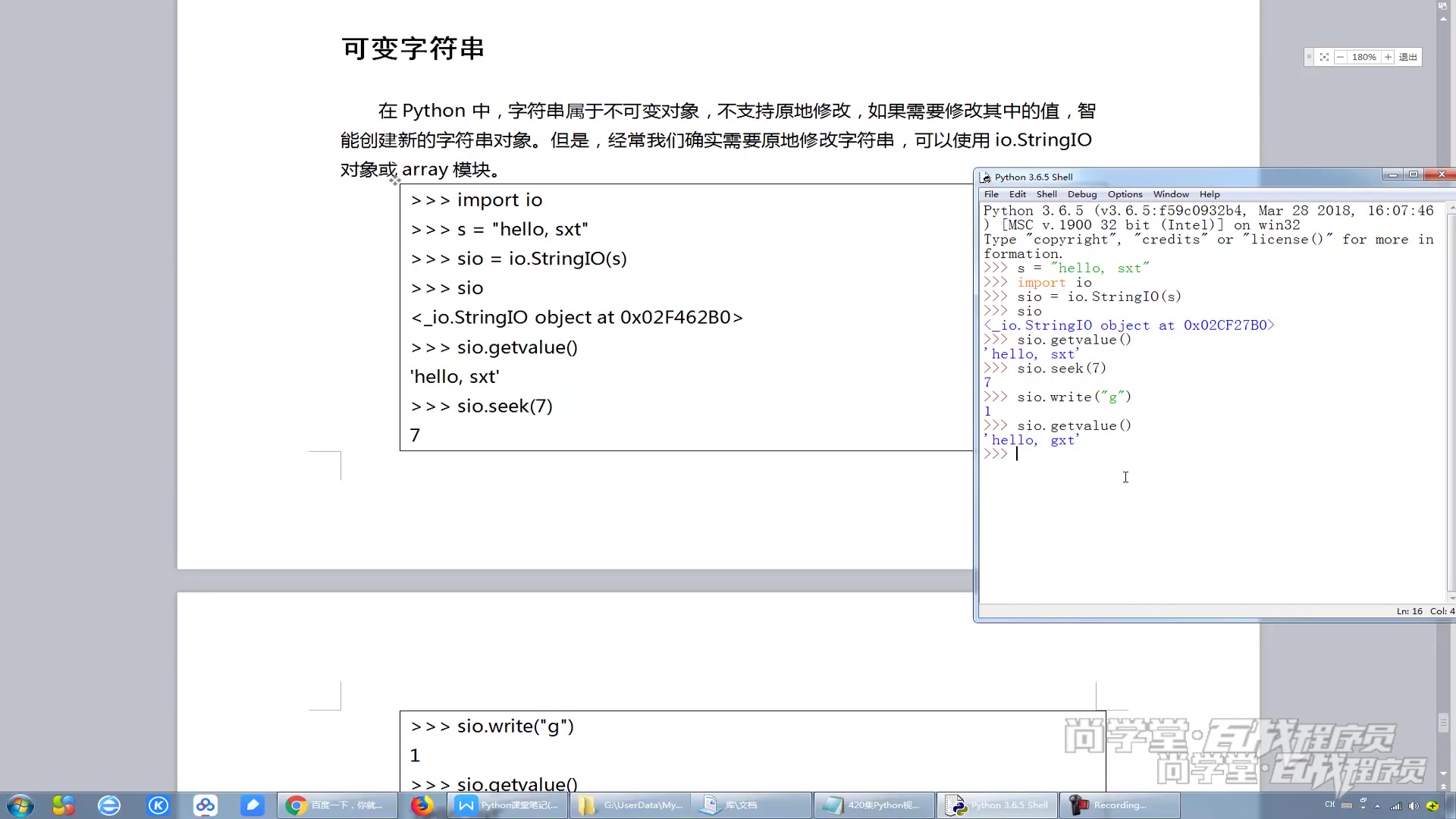Viewport: 1456px width, 819px height.
Task: Switch to the Python 3.6.5 Shell taskbar item
Action: (997, 805)
